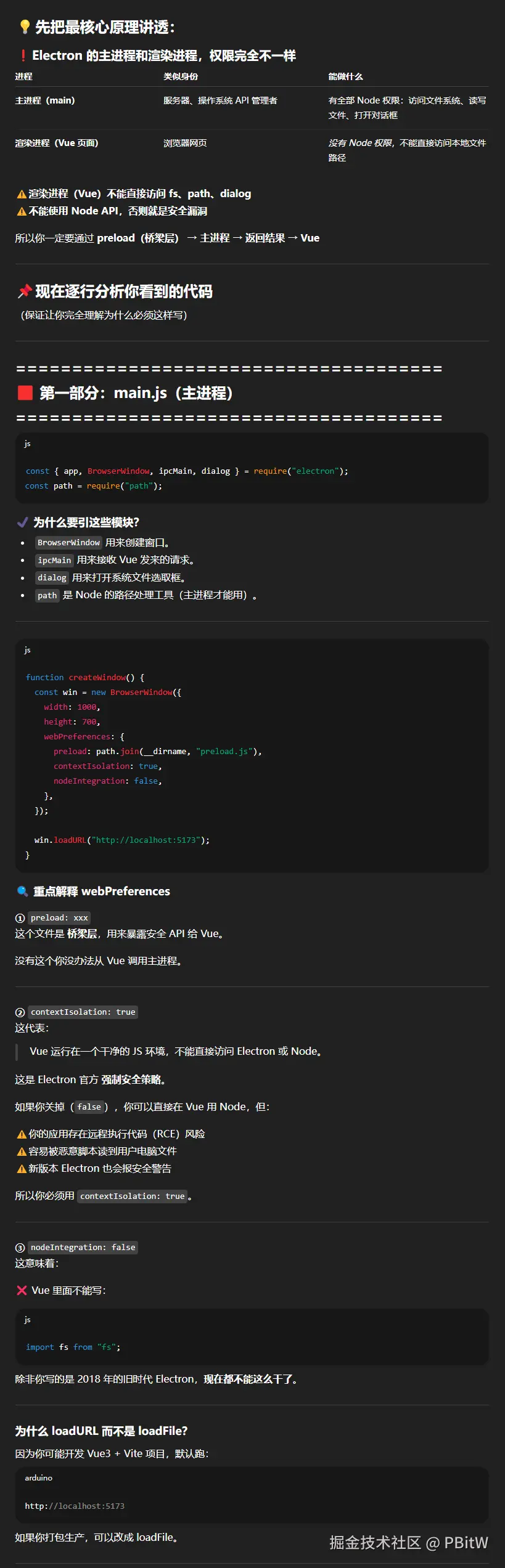Viewport: 505px width, 1568px height.
Task: Click the pushpin icon before 现在逐行分析你看到的代码
Action: coord(25,291)
